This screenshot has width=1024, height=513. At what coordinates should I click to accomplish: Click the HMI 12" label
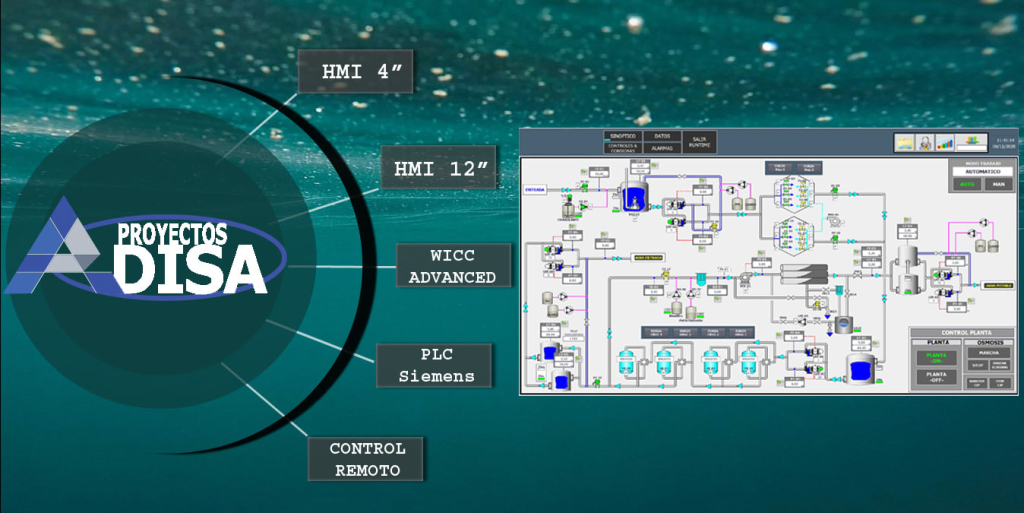tap(438, 168)
